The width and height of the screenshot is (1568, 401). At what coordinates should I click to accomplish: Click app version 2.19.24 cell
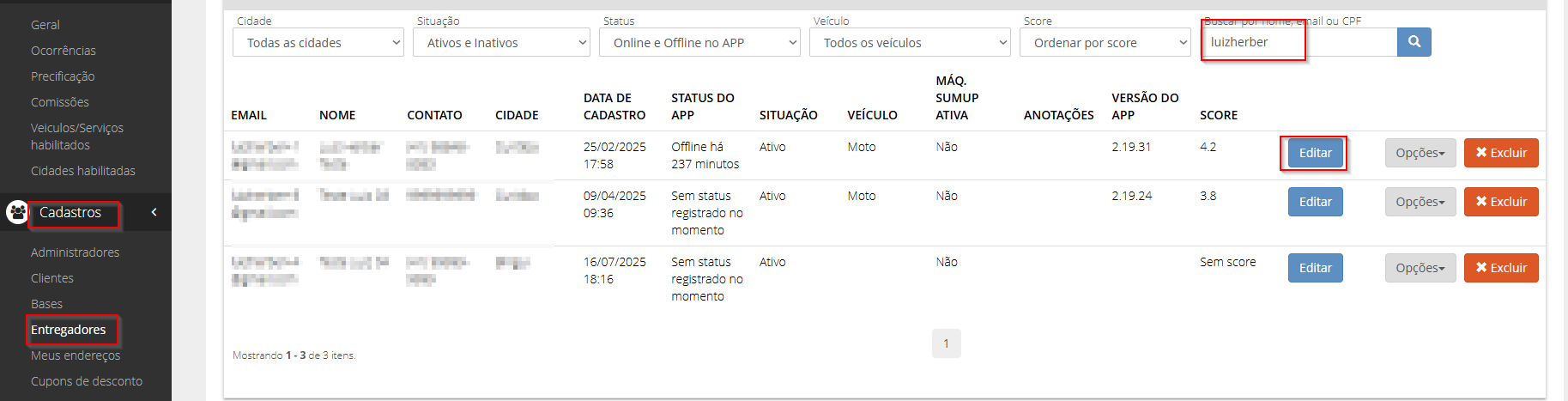[x=1132, y=196]
